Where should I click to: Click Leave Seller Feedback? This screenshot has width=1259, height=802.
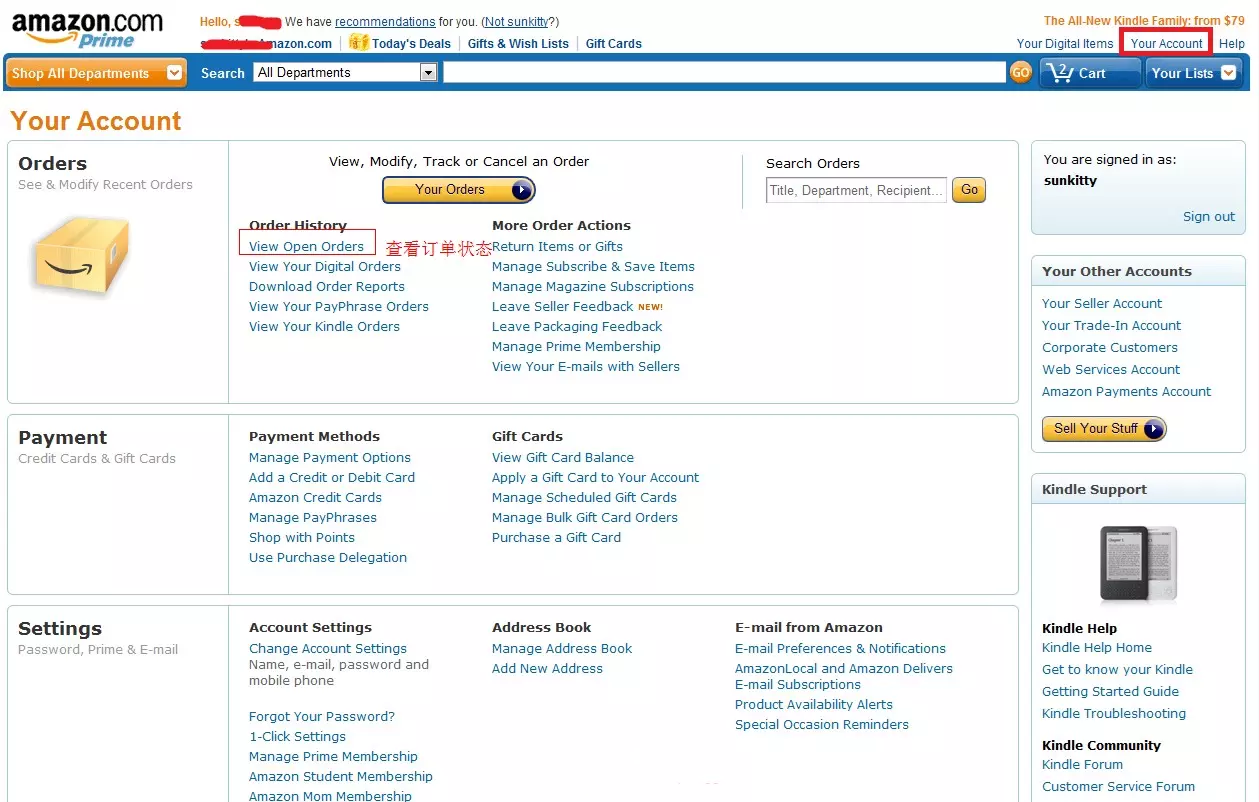tap(562, 306)
